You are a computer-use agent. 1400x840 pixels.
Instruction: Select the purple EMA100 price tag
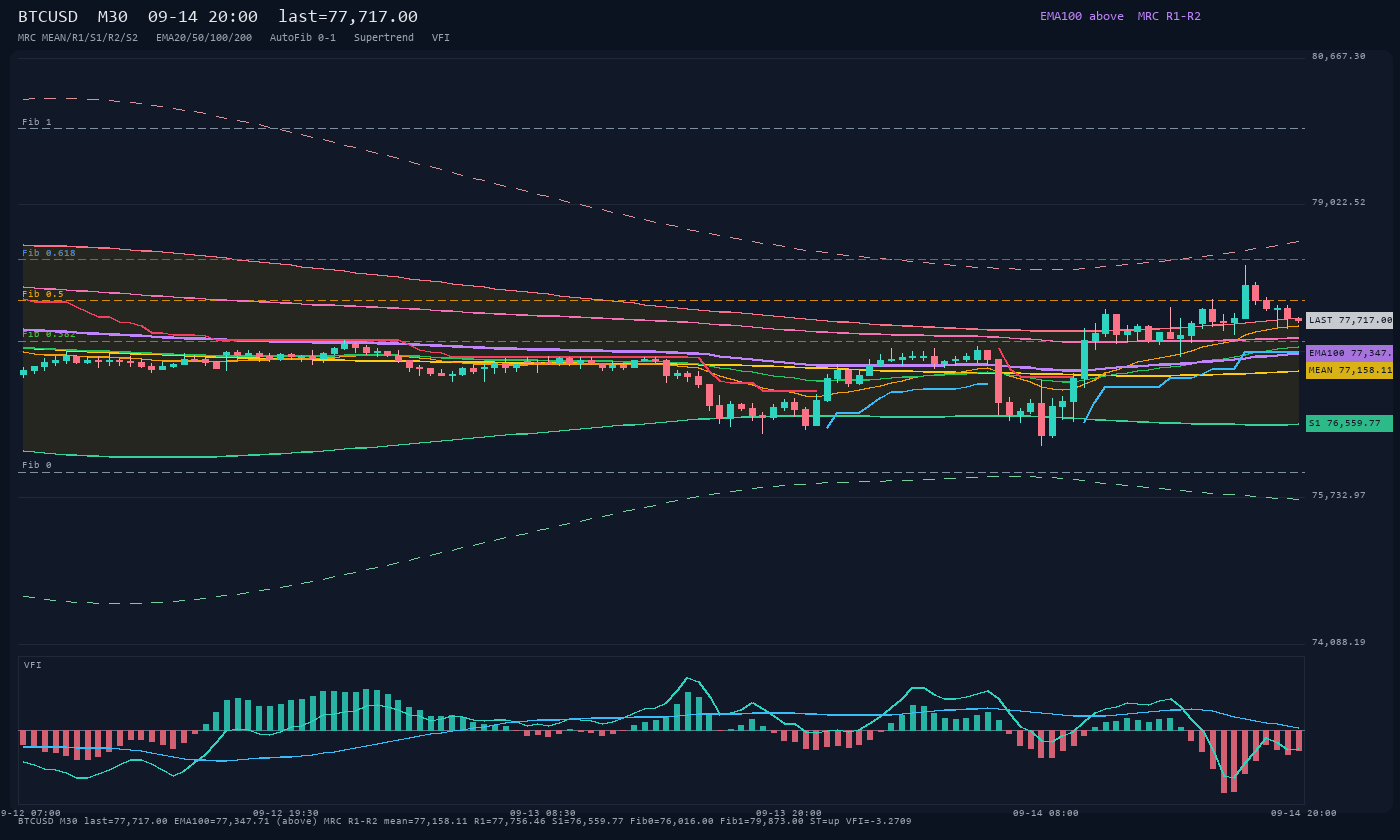(1349, 353)
